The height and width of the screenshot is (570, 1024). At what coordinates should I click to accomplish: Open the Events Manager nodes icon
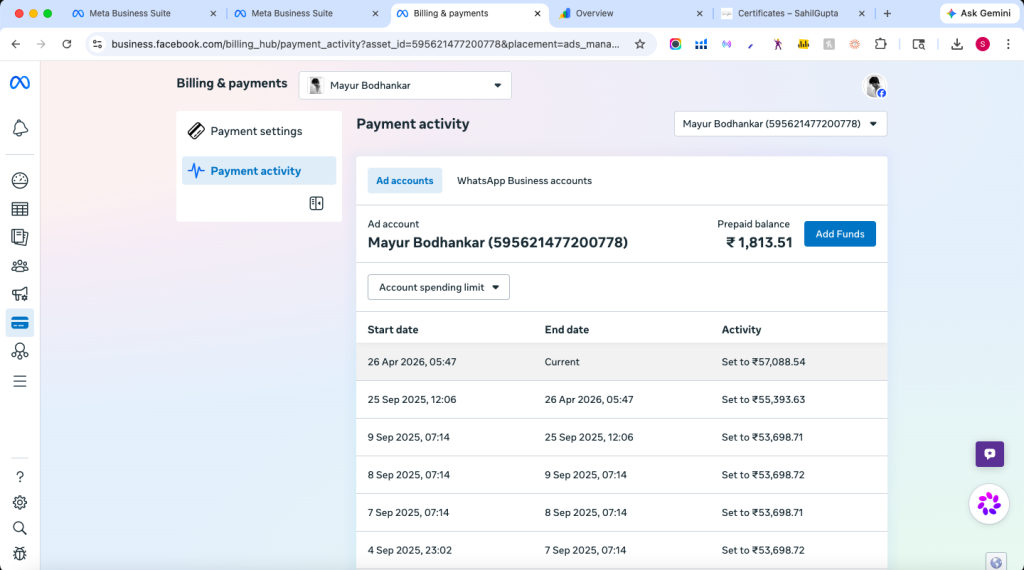tap(20, 351)
